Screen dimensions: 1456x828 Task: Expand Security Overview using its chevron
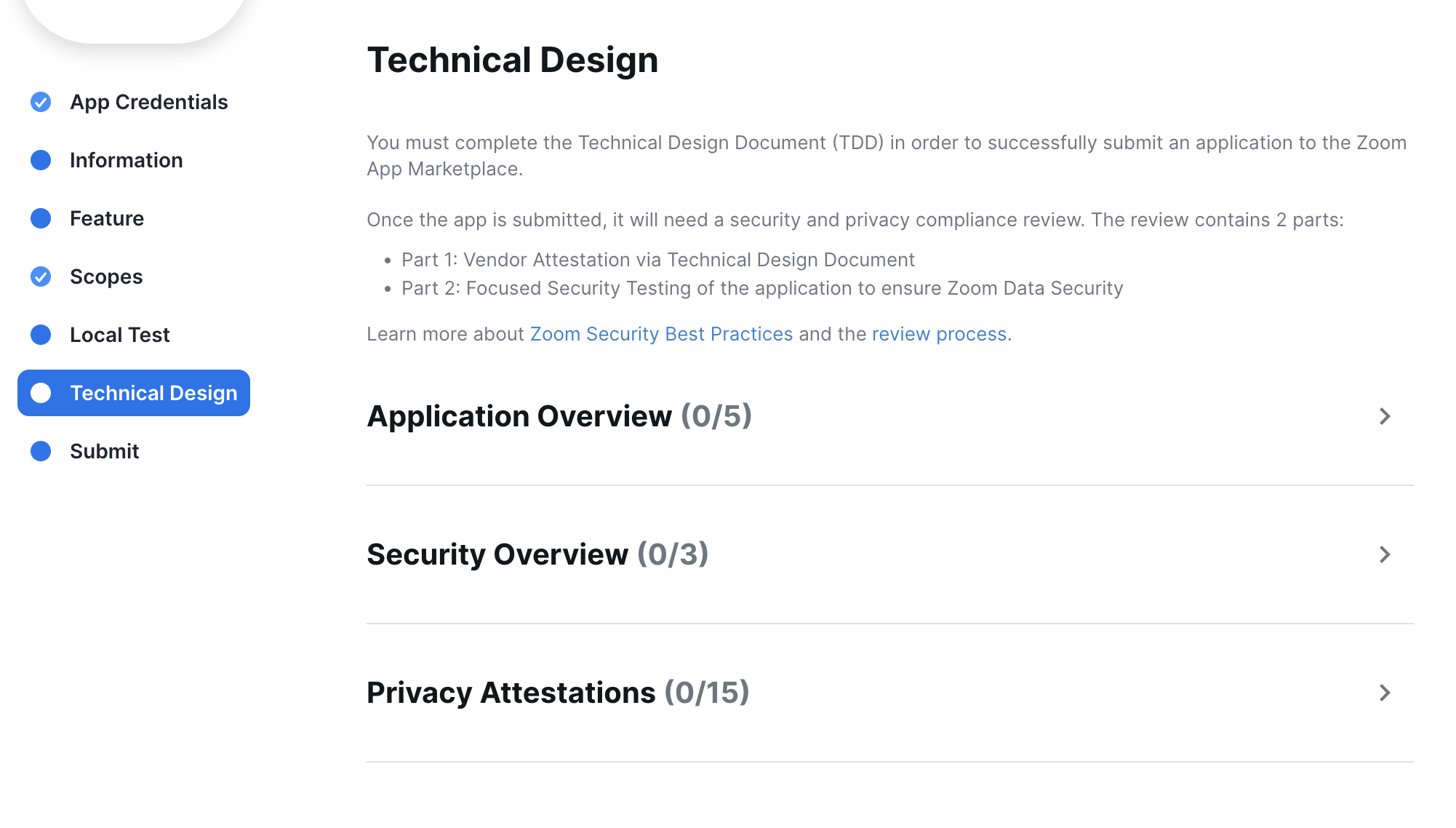1385,554
